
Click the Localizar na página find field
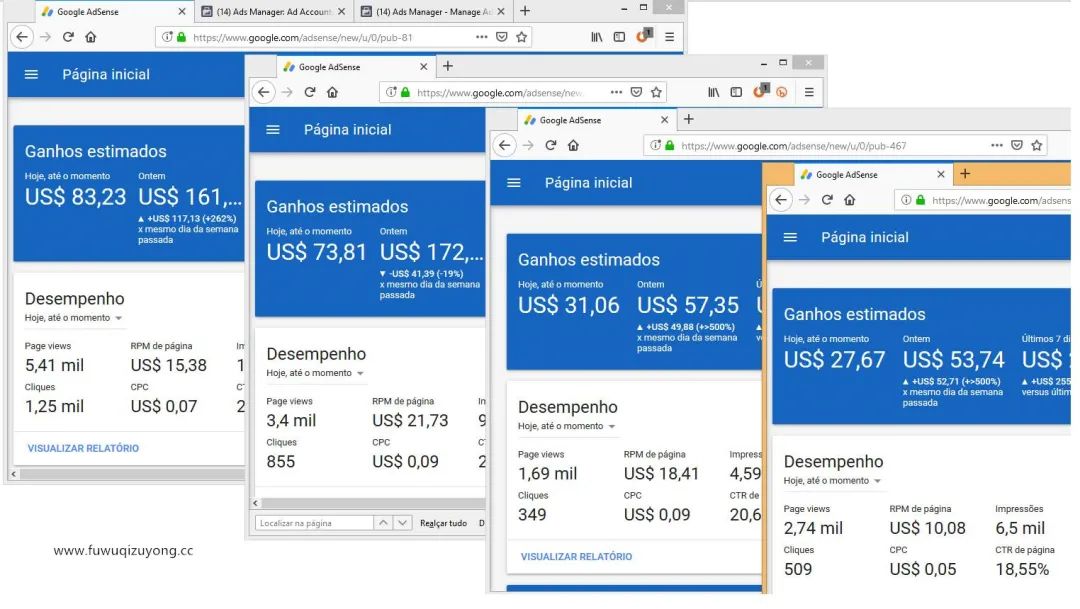click(x=314, y=523)
